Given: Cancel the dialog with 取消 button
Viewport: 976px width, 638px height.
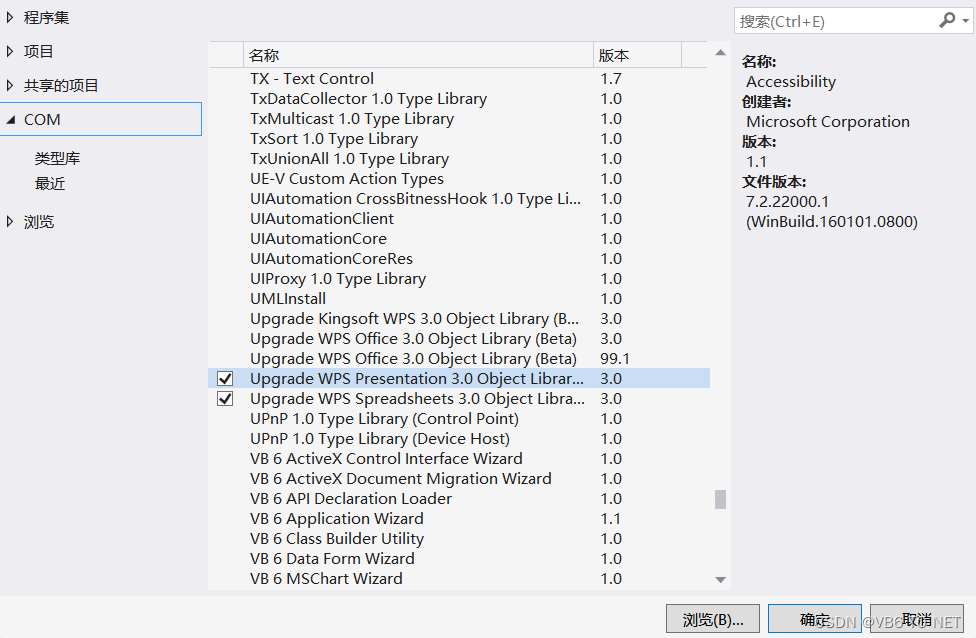Looking at the screenshot, I should [916, 619].
